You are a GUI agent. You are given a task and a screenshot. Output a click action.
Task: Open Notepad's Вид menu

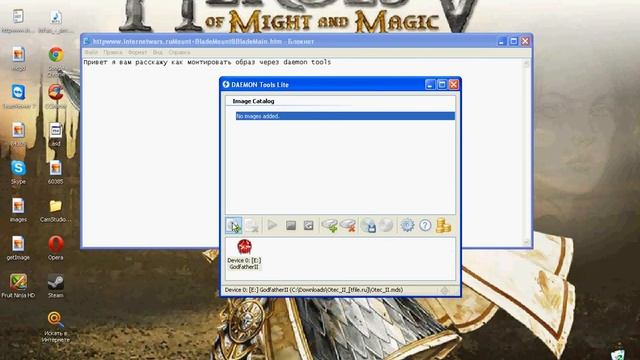pyautogui.click(x=158, y=52)
